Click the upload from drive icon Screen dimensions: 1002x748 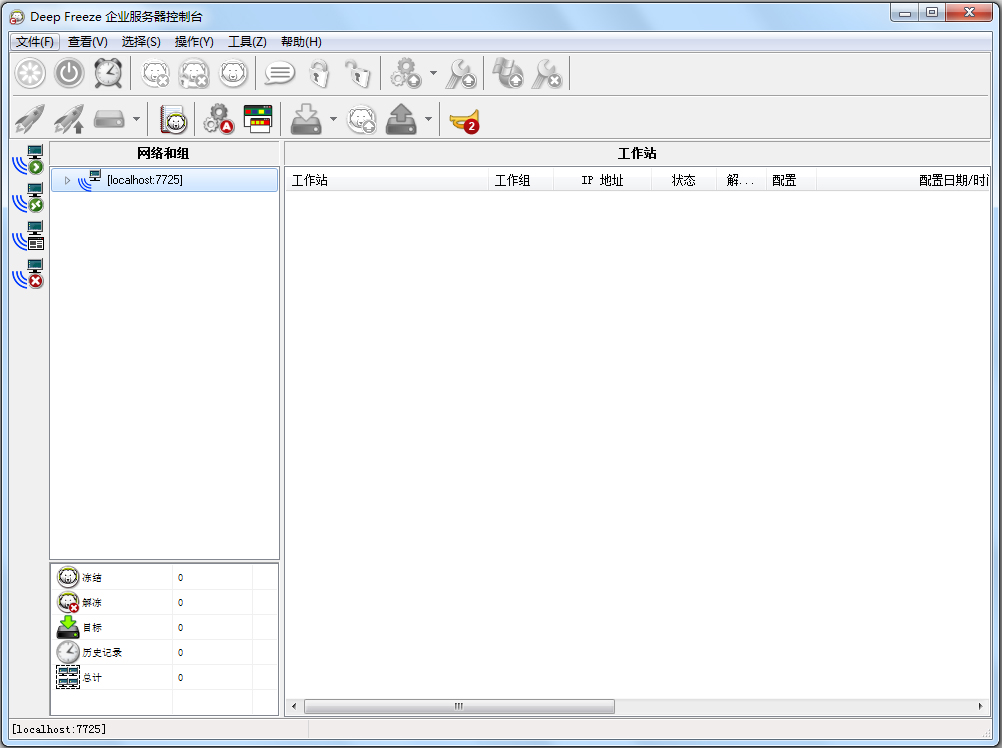pos(401,119)
